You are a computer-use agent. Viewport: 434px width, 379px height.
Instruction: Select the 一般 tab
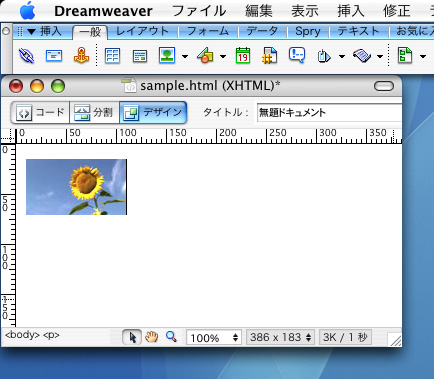(x=90, y=32)
